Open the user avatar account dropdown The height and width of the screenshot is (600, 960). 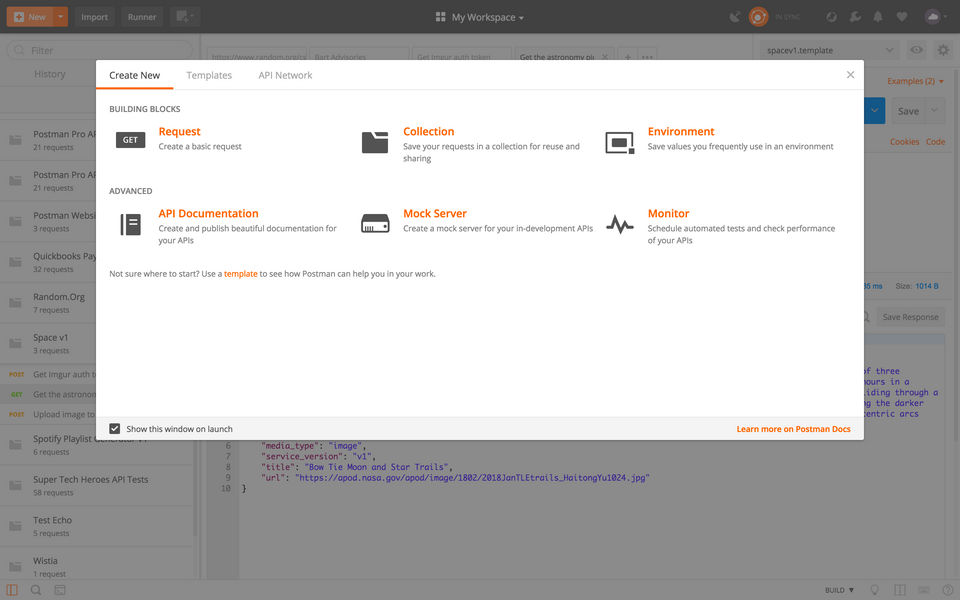[936, 17]
